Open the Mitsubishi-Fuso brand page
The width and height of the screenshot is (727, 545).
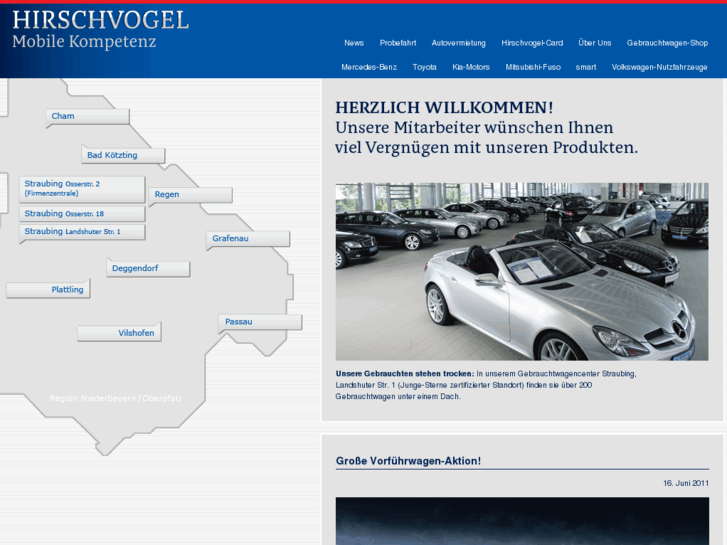pos(533,67)
